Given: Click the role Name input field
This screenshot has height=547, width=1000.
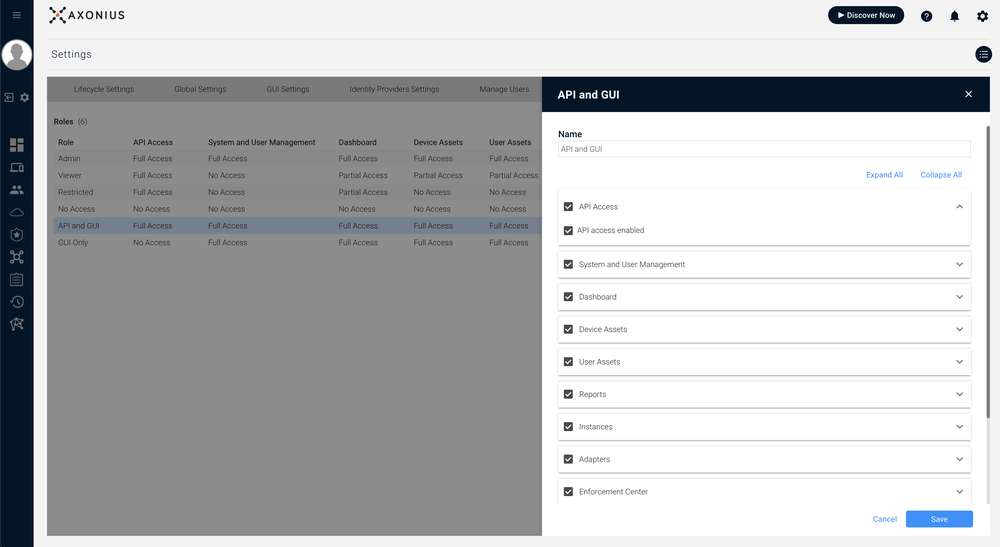Looking at the screenshot, I should tap(764, 149).
